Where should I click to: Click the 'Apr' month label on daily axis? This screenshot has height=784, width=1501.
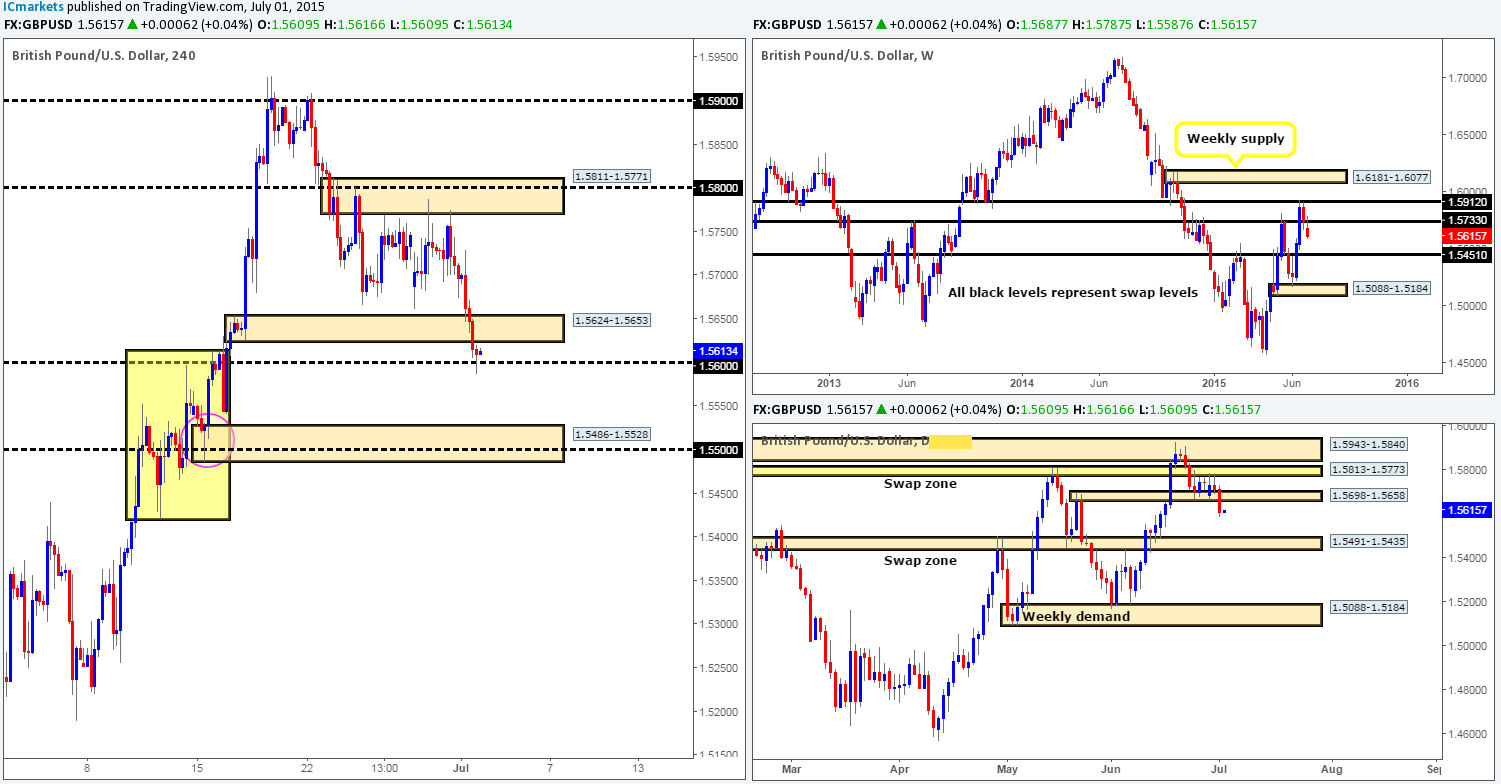899,769
